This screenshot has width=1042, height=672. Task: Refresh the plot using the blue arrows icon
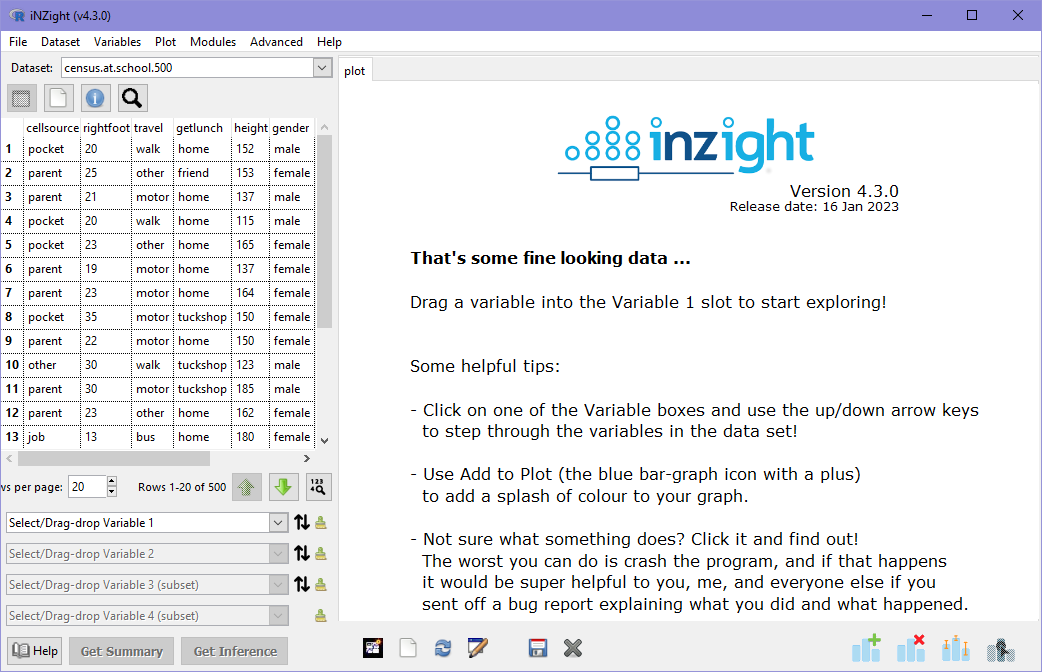pos(443,650)
